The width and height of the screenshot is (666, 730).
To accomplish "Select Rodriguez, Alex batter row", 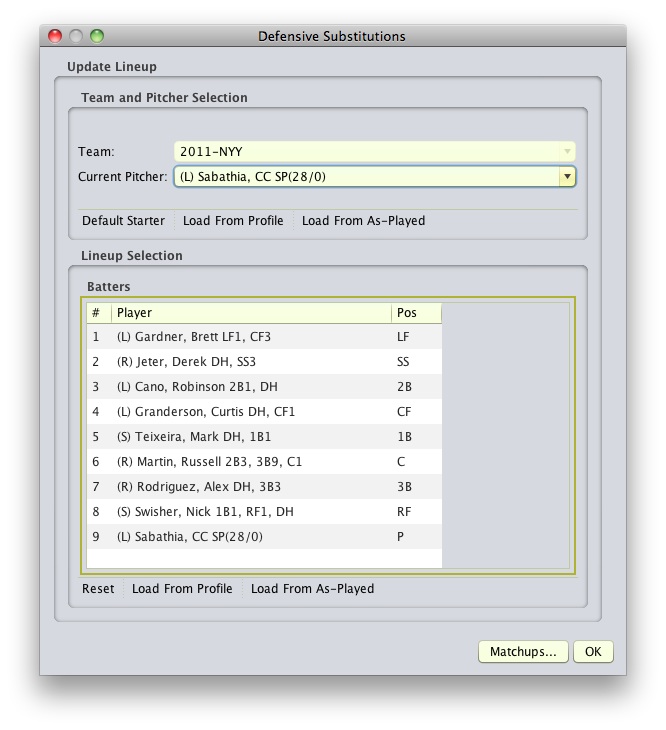I will pyautogui.click(x=264, y=487).
